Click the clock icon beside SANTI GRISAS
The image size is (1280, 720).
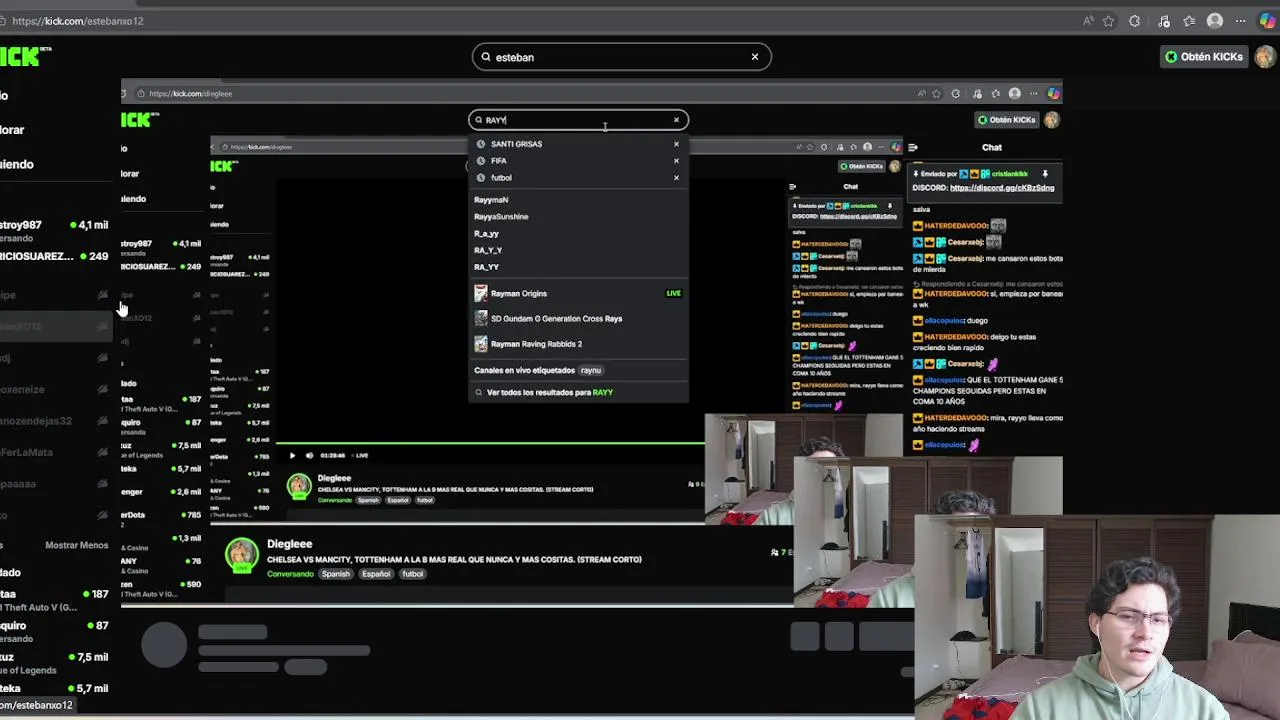coord(481,144)
